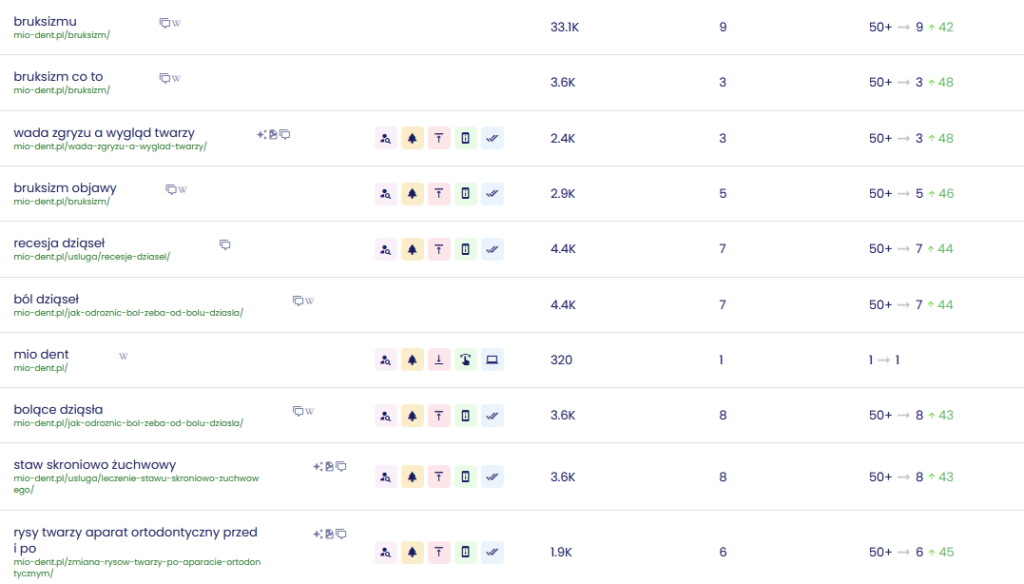Image resolution: width=1024 pixels, height=584 pixels.
Task: Click comment-box icon beside recesja dziąseł keyword
Action: pyautogui.click(x=225, y=244)
